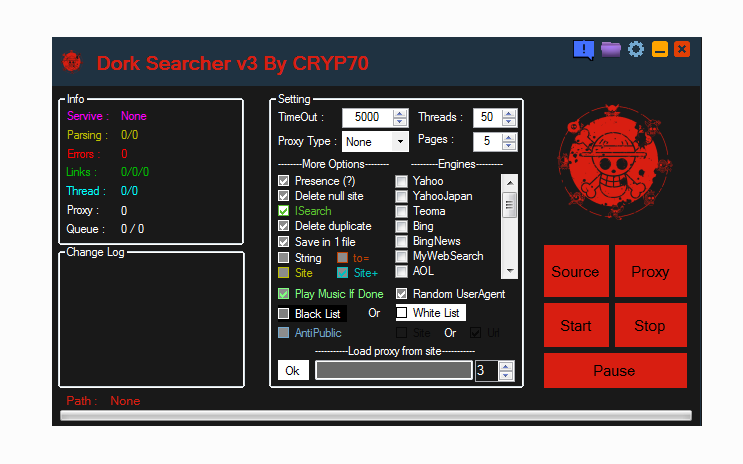Click Ok to load proxy from site

pyautogui.click(x=293, y=370)
